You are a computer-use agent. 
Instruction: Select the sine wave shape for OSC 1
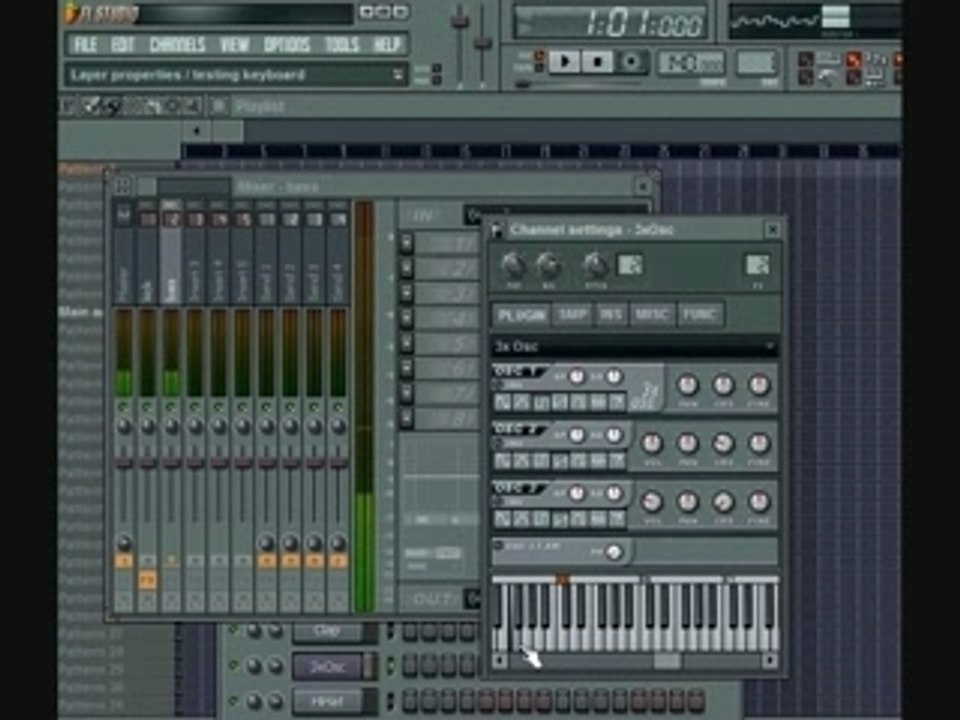(x=502, y=402)
